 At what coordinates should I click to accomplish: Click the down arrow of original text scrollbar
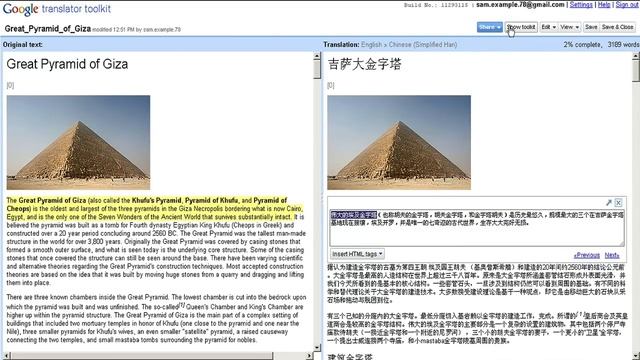[317, 348]
